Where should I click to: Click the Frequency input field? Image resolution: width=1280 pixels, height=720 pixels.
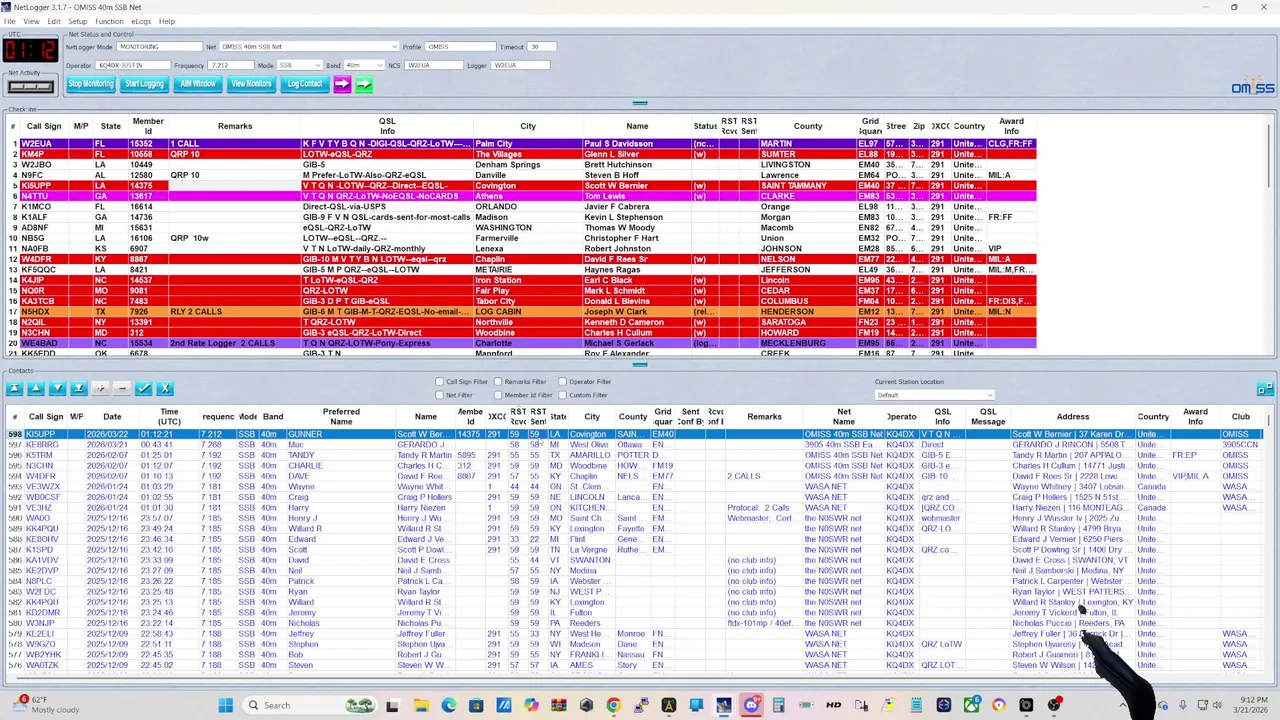(231, 65)
